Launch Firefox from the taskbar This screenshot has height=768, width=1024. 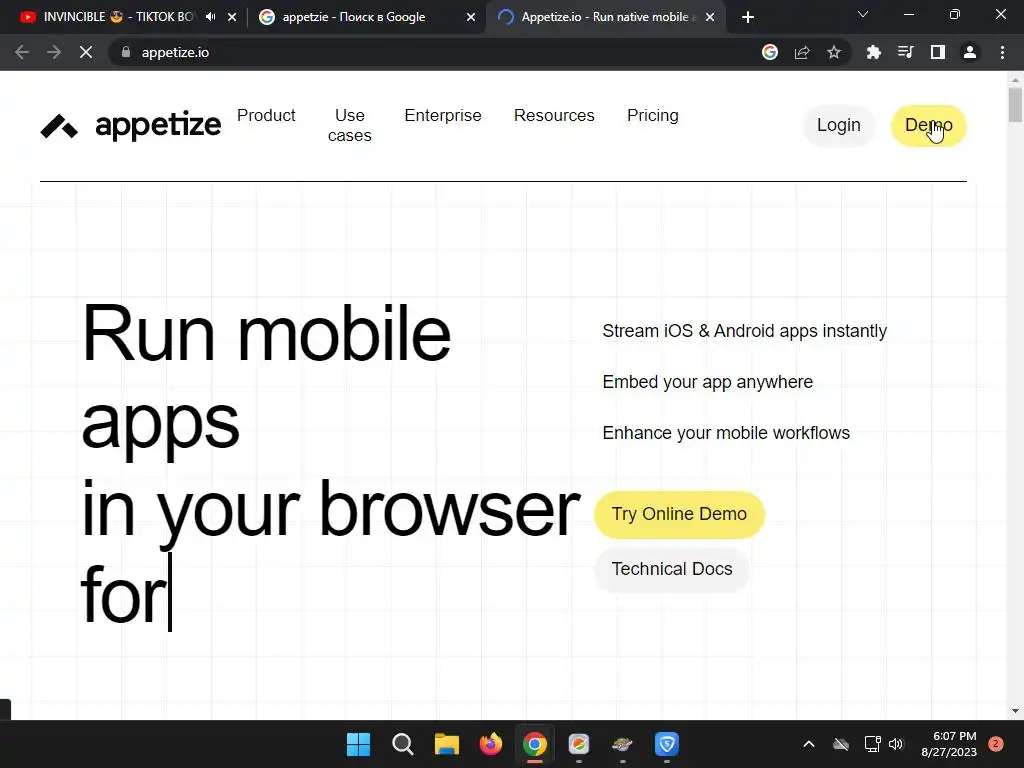pos(490,744)
